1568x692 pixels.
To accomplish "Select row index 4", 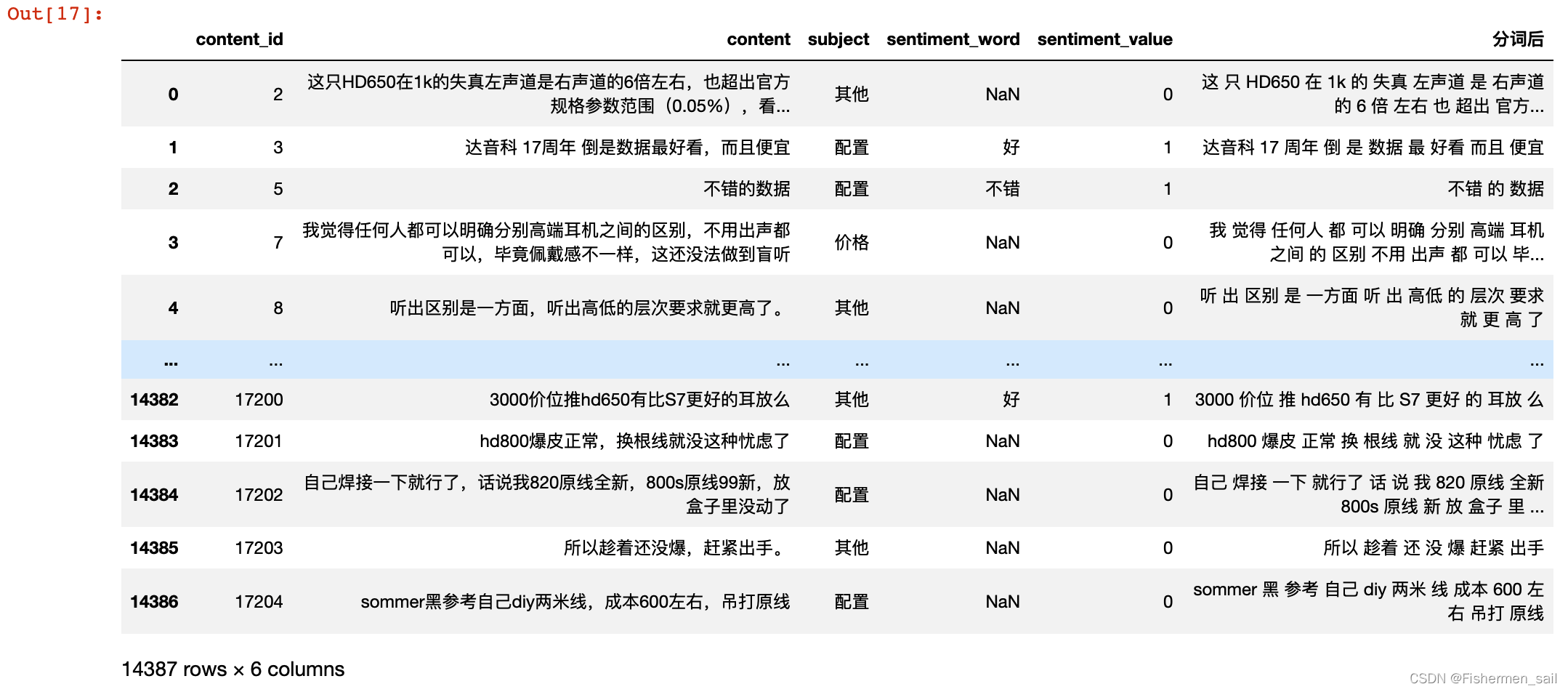I will (173, 308).
